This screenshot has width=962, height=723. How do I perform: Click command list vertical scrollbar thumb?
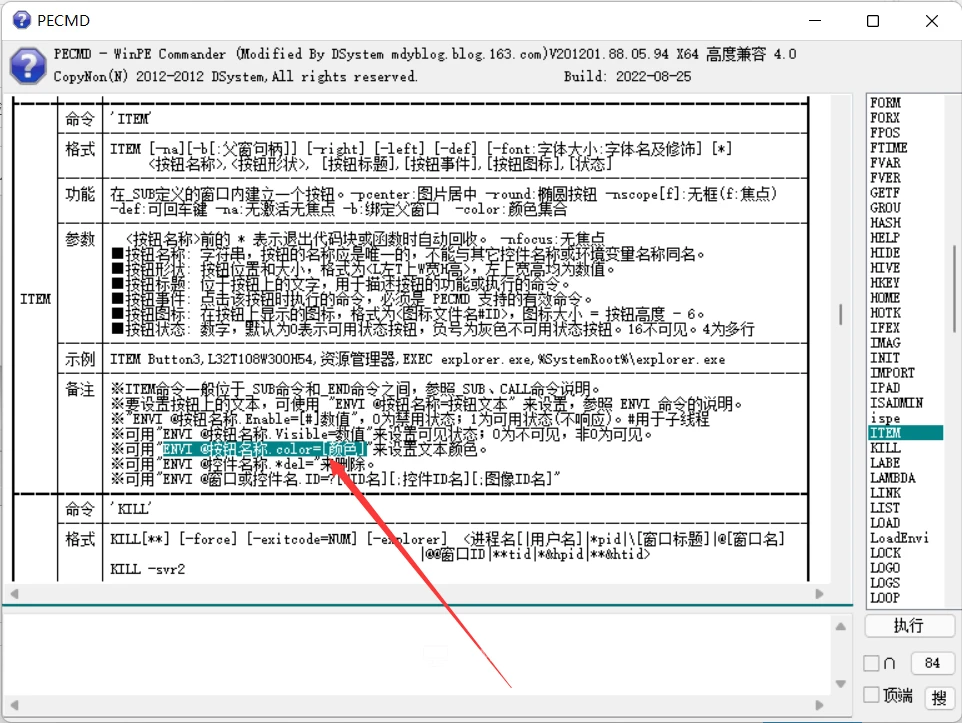click(954, 288)
